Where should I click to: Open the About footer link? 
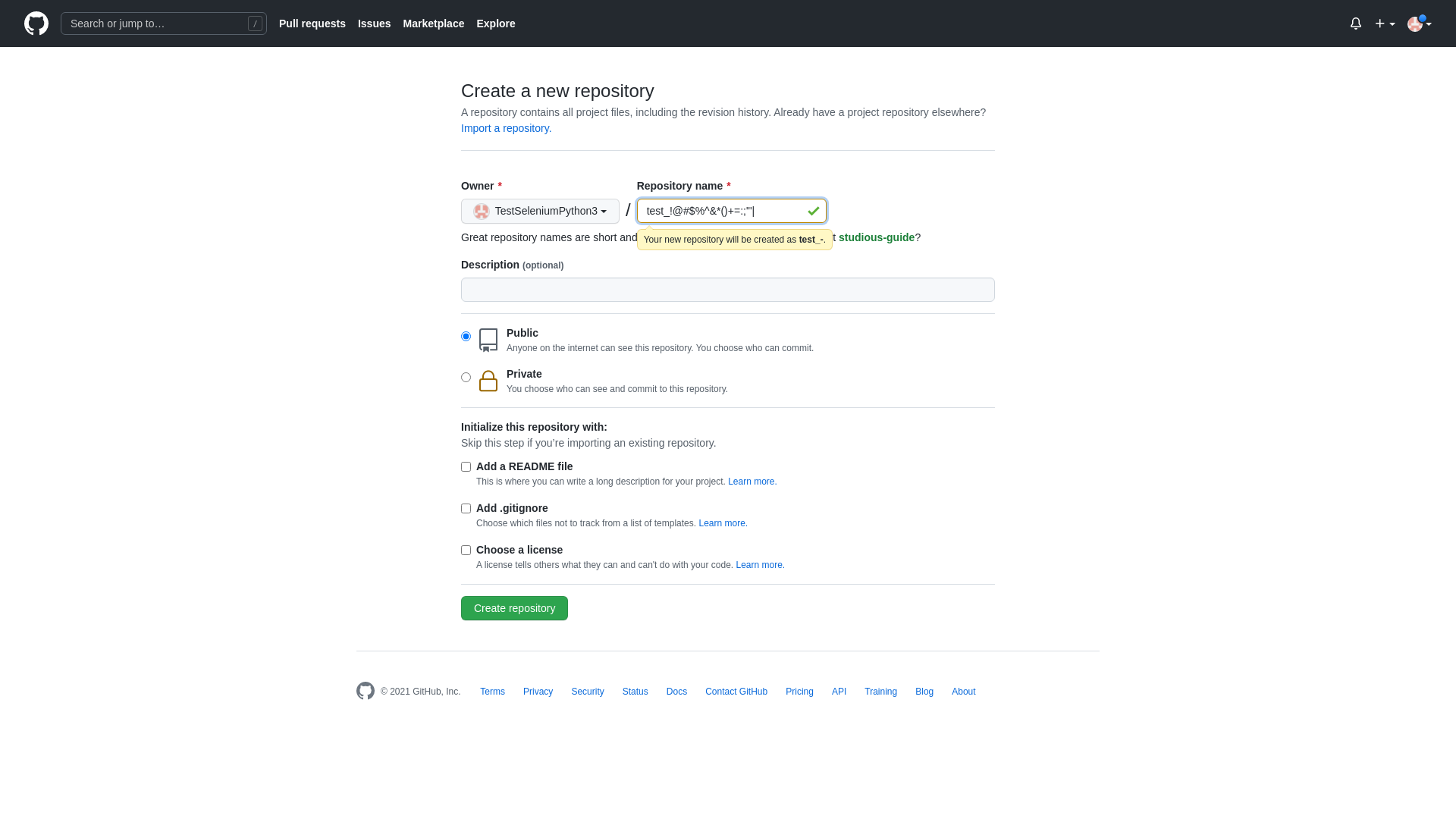click(964, 692)
